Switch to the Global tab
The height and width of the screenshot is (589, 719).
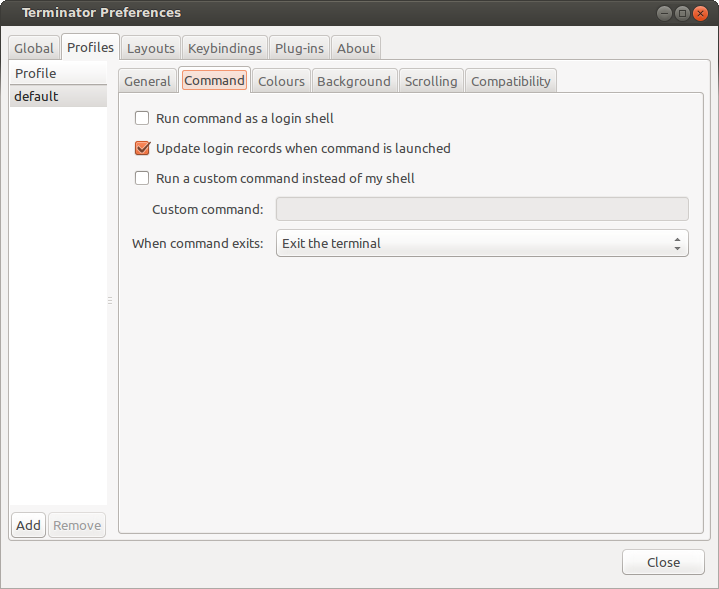[x=34, y=48]
